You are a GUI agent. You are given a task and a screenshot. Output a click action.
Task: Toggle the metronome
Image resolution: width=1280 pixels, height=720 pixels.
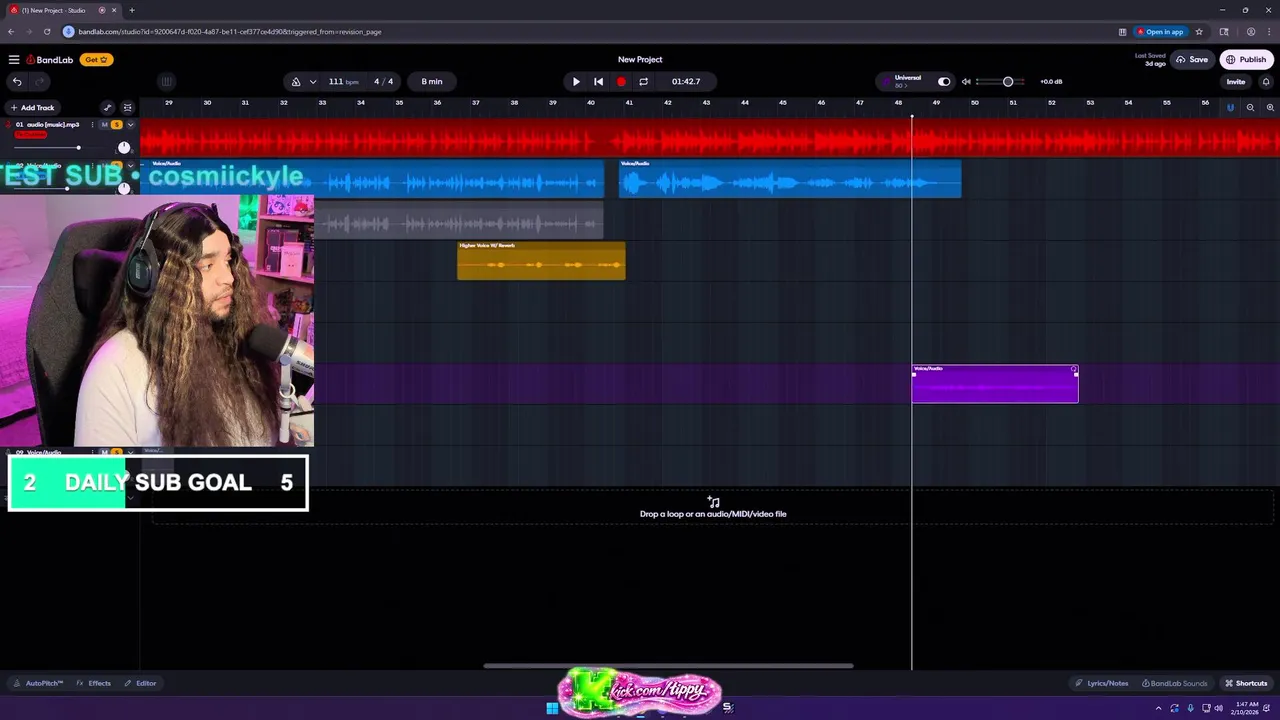point(295,82)
